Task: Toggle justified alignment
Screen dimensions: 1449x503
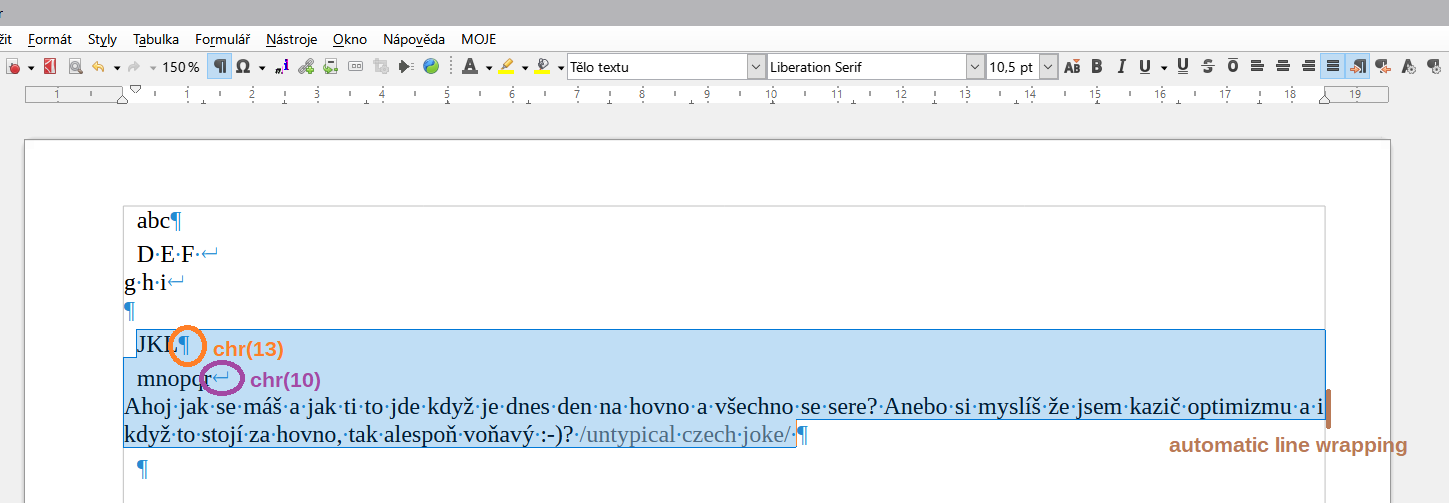Action: tap(1332, 67)
